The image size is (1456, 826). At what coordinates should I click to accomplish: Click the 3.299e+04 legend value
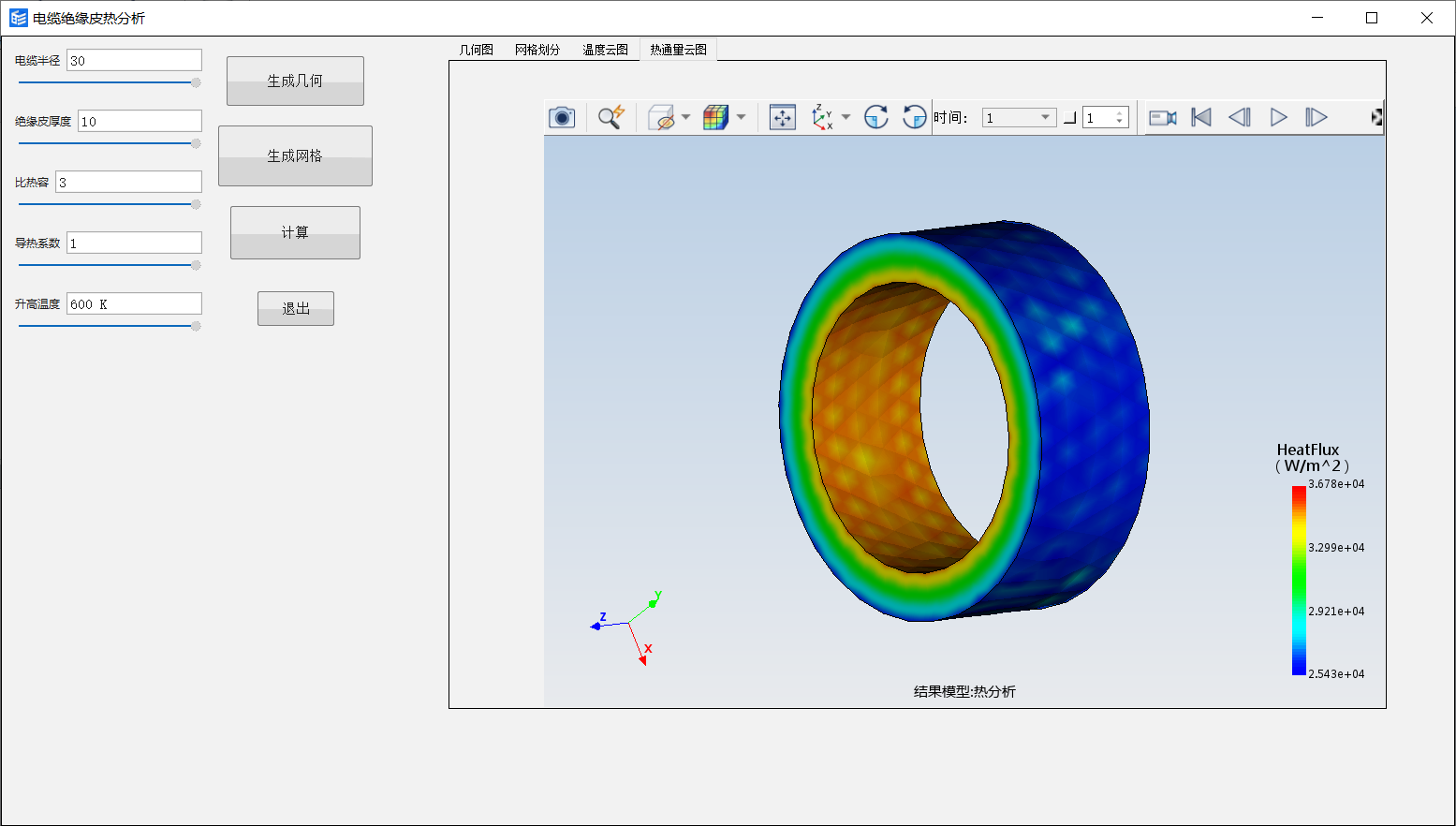pos(1336,548)
